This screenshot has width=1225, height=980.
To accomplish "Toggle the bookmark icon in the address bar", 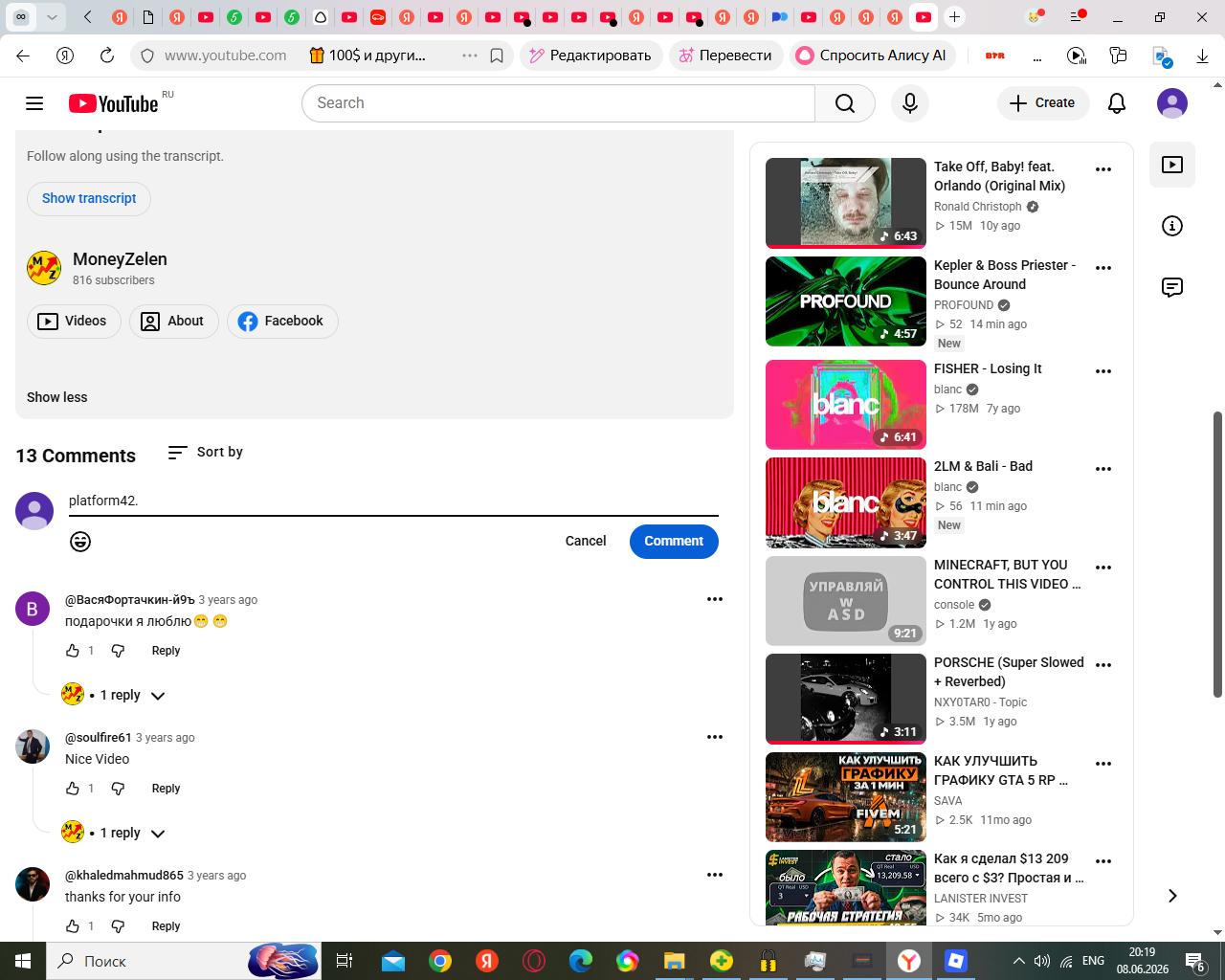I will pyautogui.click(x=497, y=56).
